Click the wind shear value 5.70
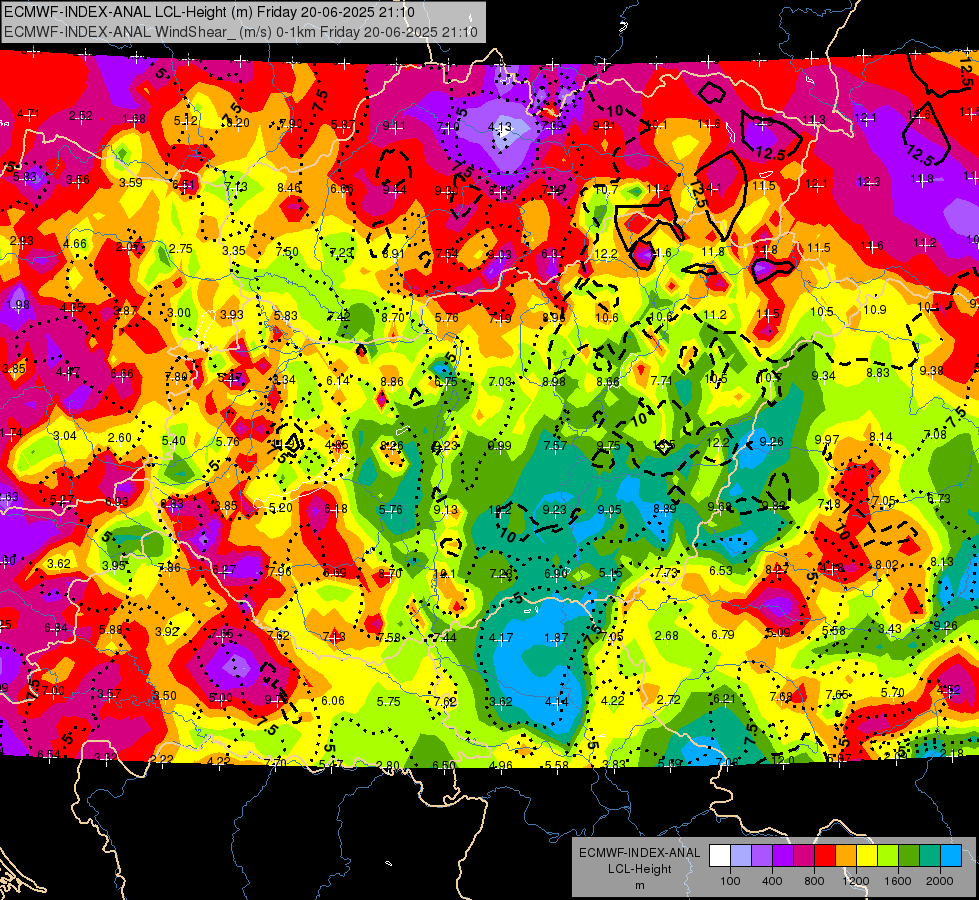This screenshot has width=979, height=900. (893, 692)
